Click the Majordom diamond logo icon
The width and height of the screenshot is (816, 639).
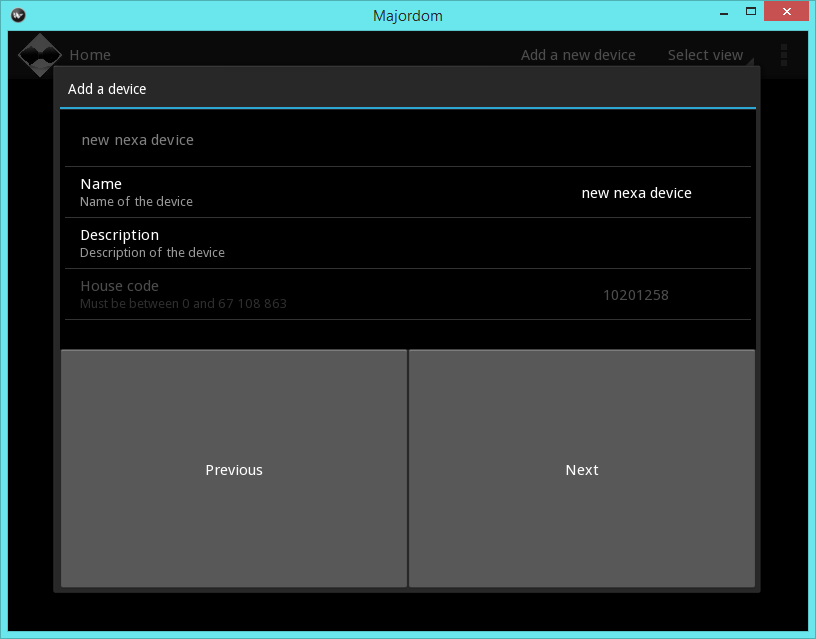click(x=40, y=55)
